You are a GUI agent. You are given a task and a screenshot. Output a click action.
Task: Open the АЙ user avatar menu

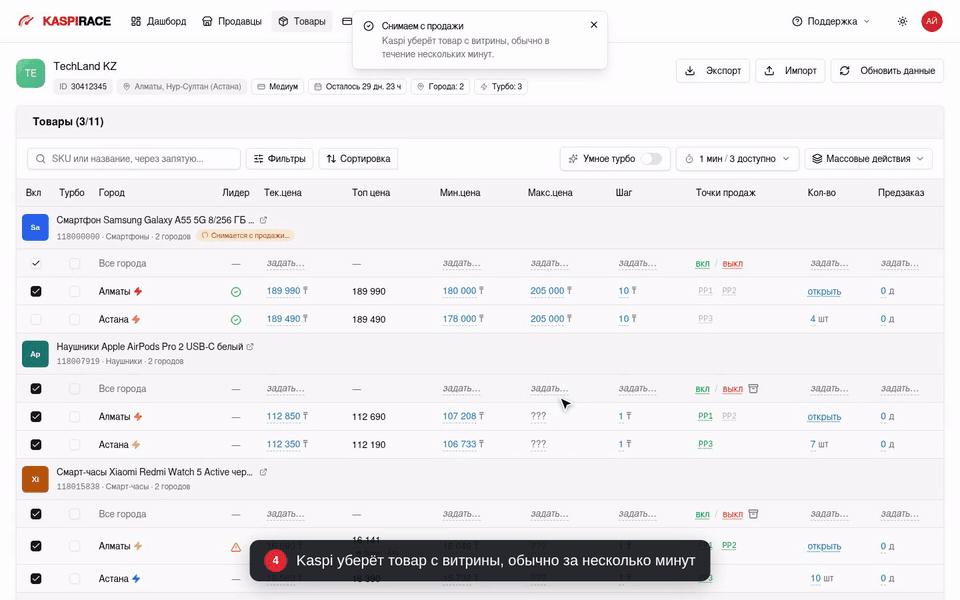pyautogui.click(x=931, y=21)
